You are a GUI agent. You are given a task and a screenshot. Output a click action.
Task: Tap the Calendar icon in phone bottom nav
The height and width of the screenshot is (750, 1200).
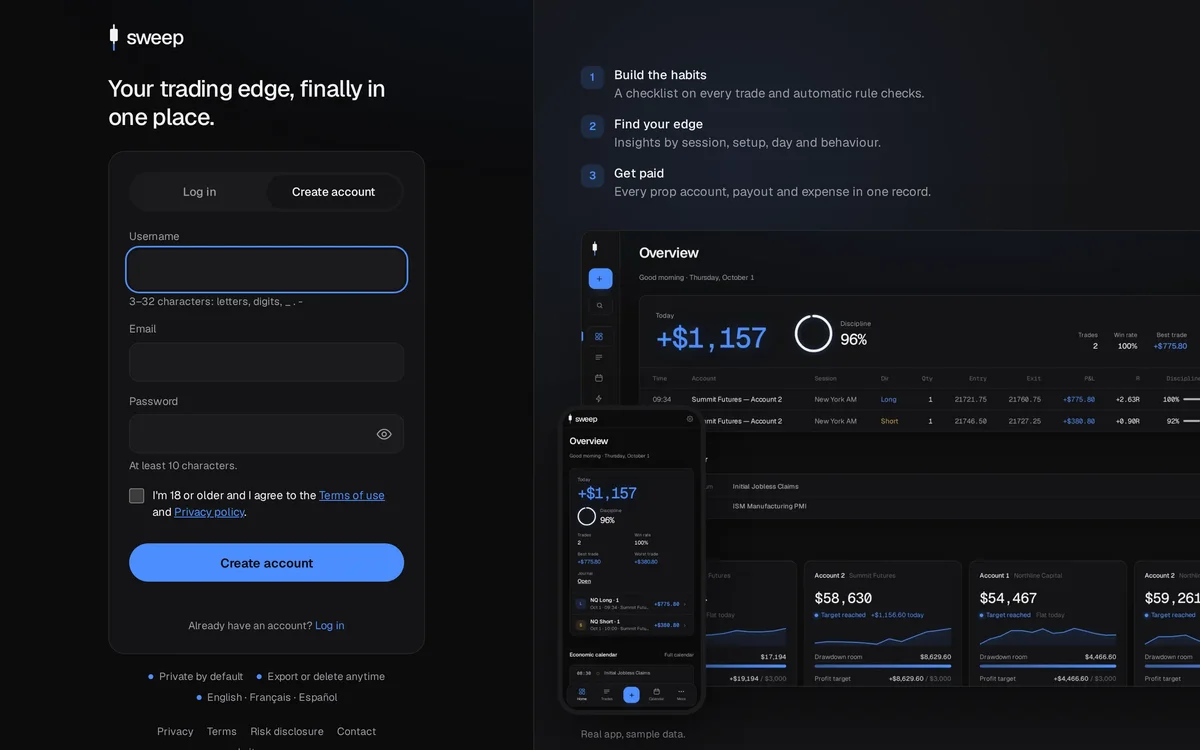(x=656, y=693)
